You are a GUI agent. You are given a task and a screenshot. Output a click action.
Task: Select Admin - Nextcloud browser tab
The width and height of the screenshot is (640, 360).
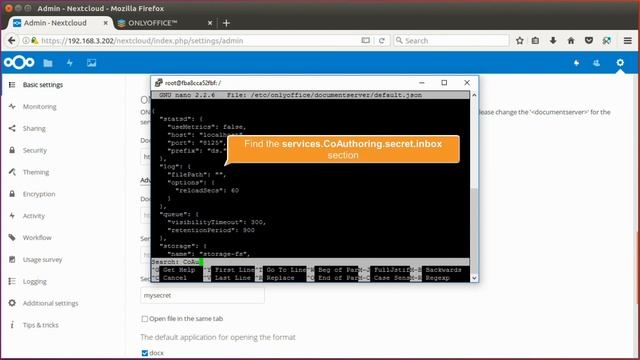click(x=60, y=23)
